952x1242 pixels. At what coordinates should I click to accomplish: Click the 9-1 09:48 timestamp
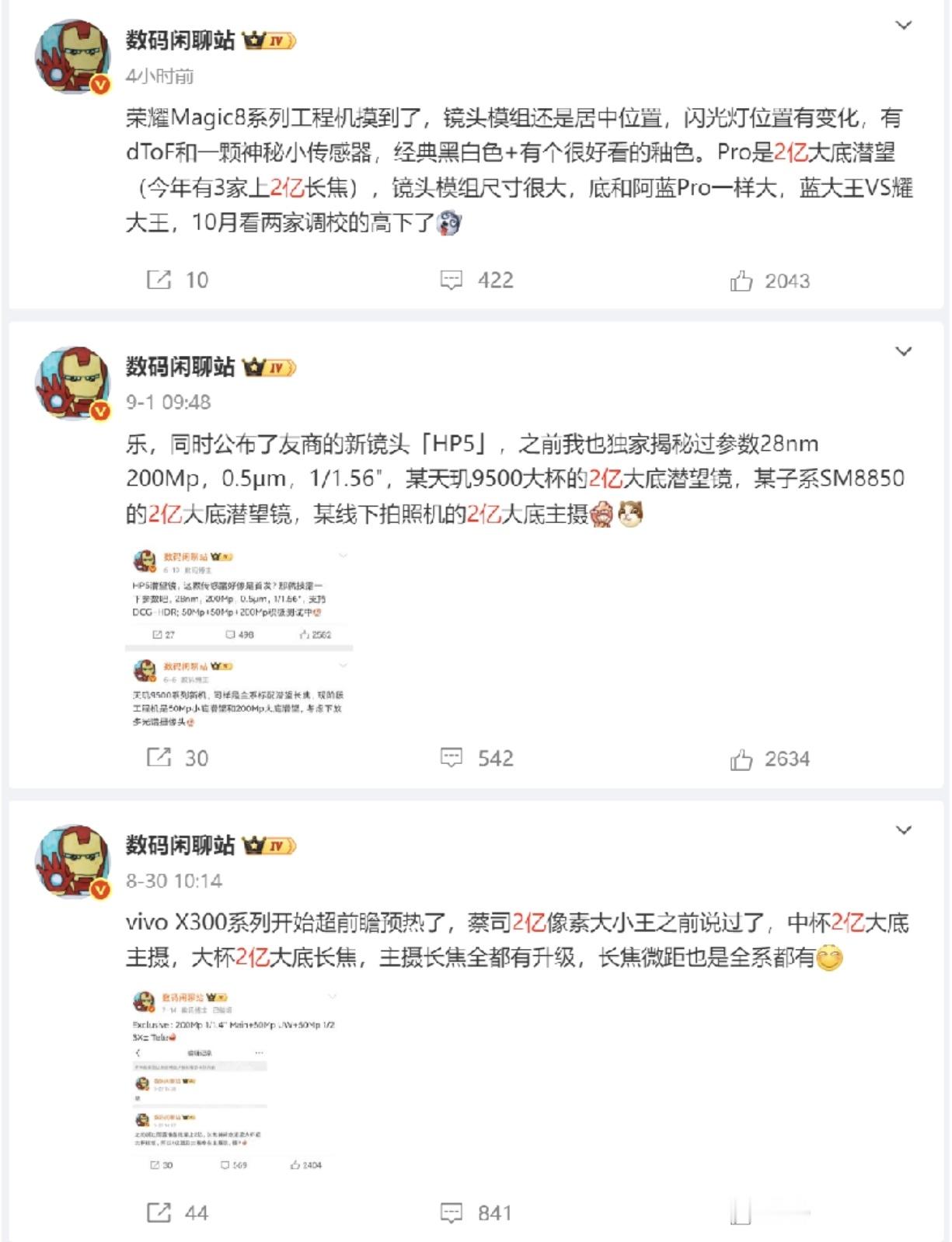169,402
